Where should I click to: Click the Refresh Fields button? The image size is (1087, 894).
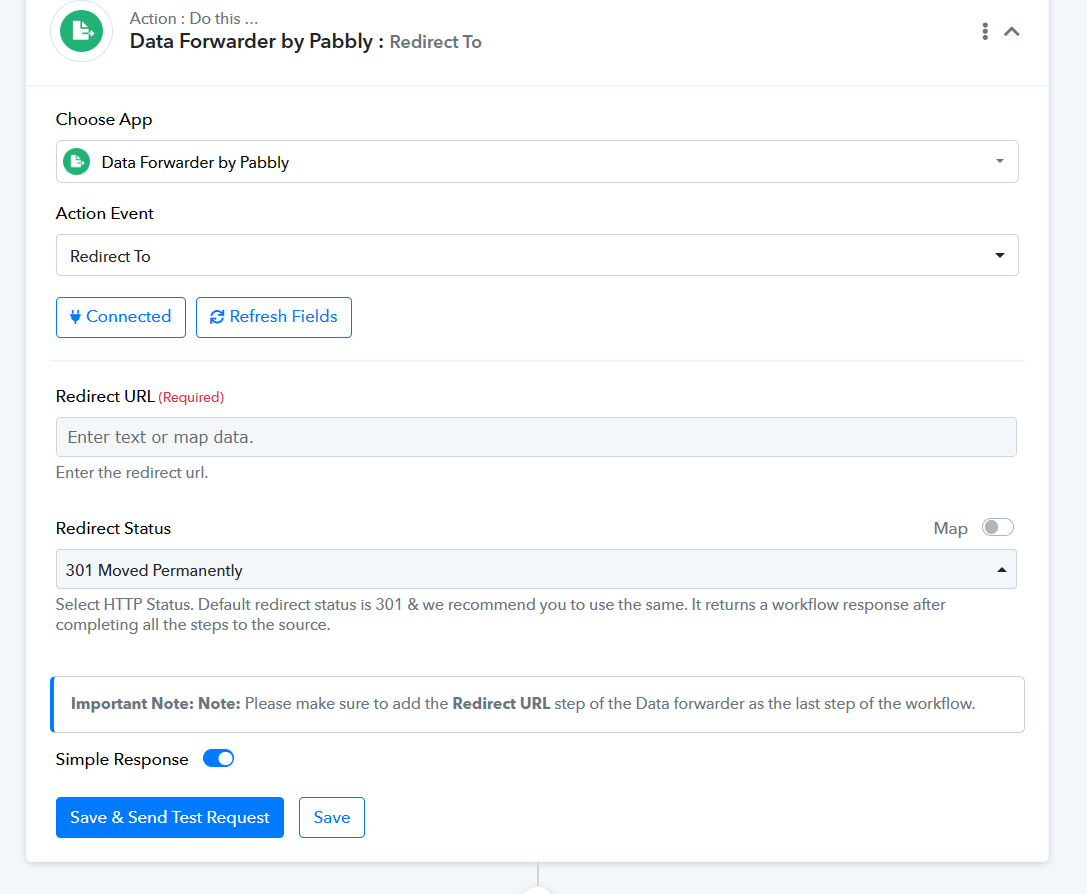coord(274,317)
